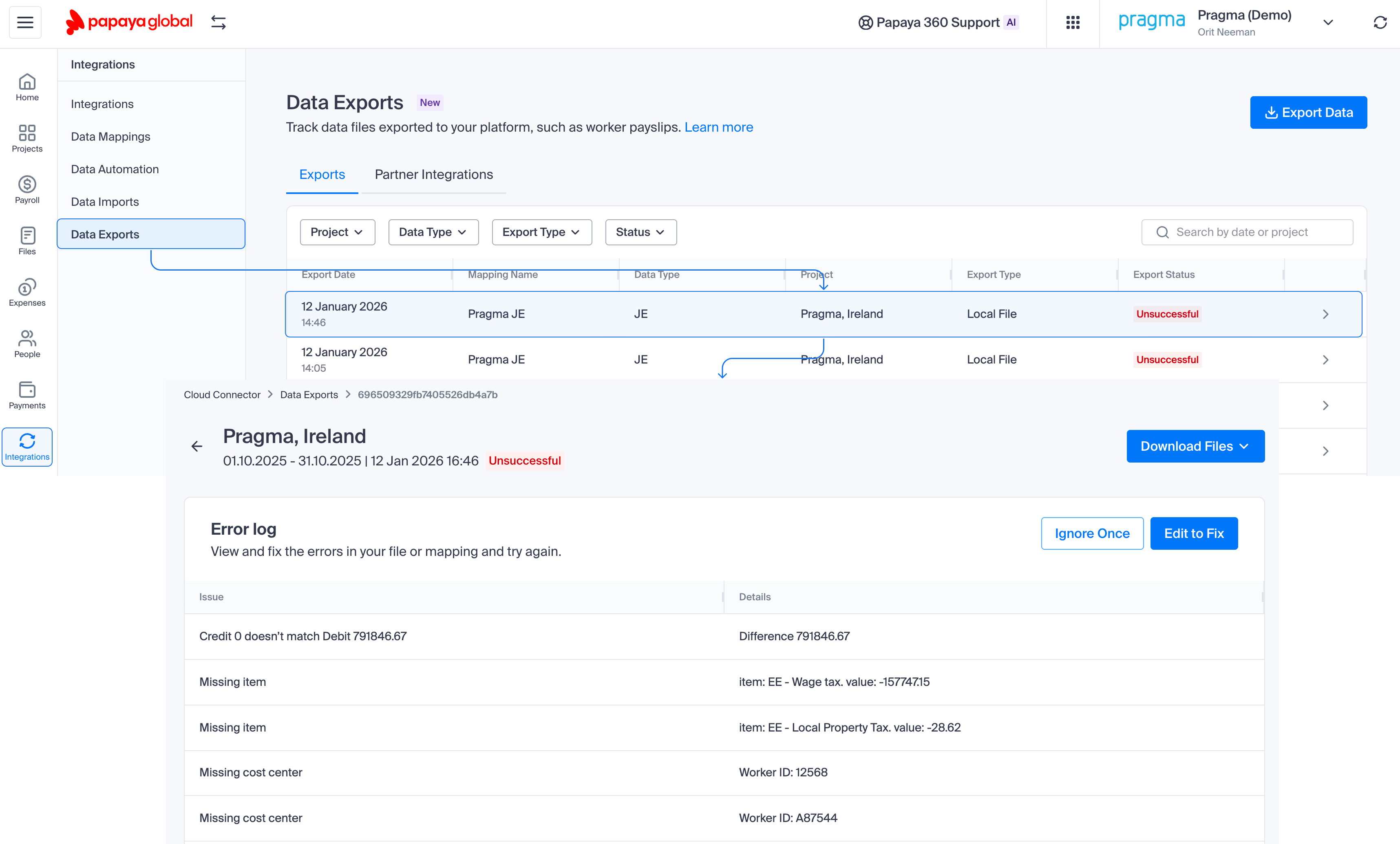
Task: Click the papaya global logo
Action: (129, 22)
